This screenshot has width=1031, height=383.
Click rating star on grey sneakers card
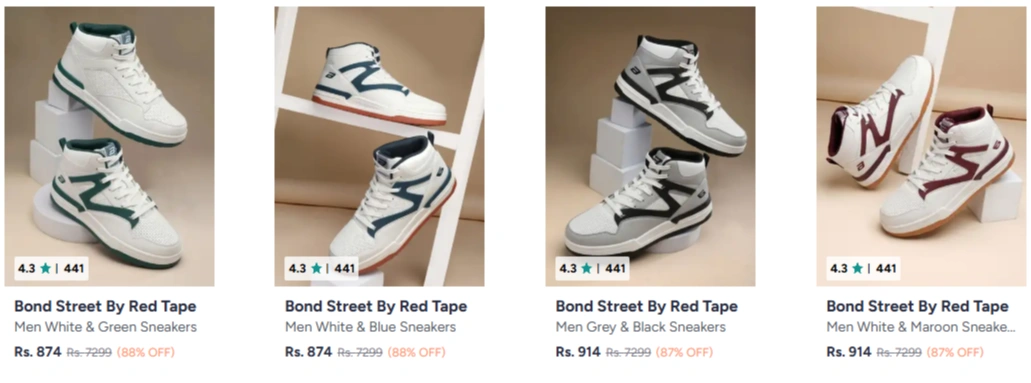(x=587, y=268)
